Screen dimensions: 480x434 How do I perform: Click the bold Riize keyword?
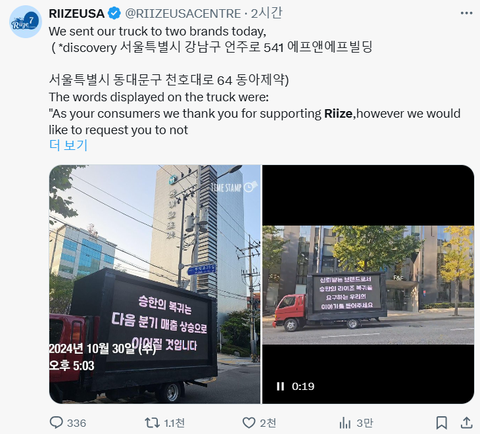338,114
